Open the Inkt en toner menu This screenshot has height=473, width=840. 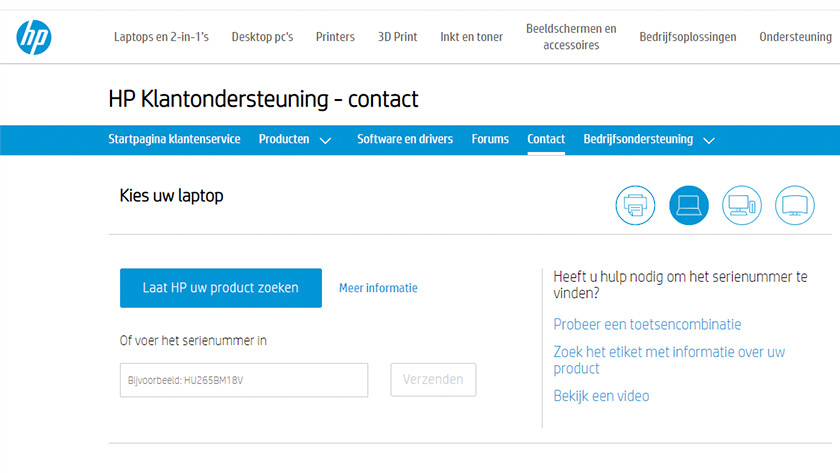(x=471, y=37)
